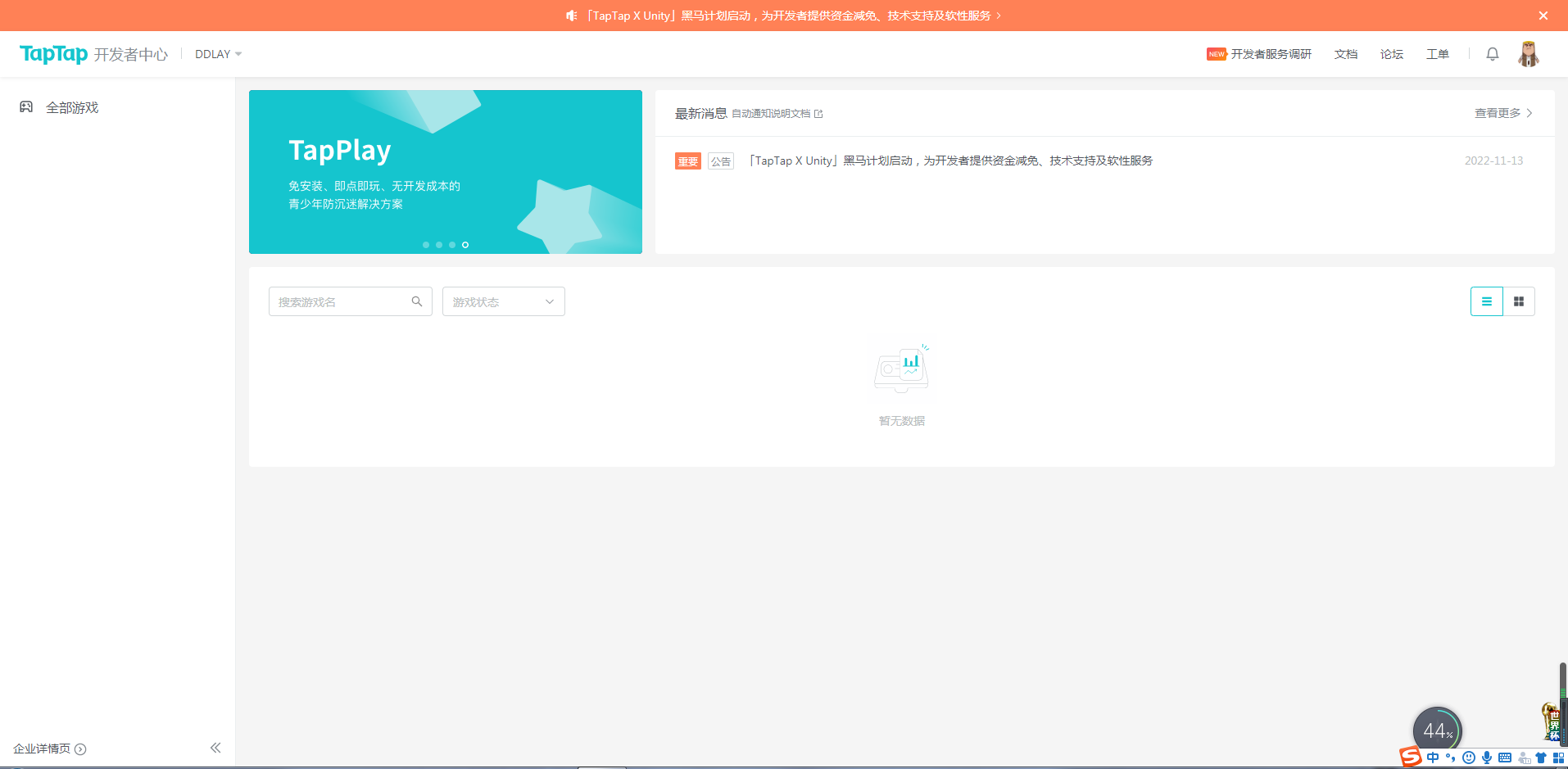
Task: Click the World Cup trophy floating icon
Action: [x=1552, y=722]
